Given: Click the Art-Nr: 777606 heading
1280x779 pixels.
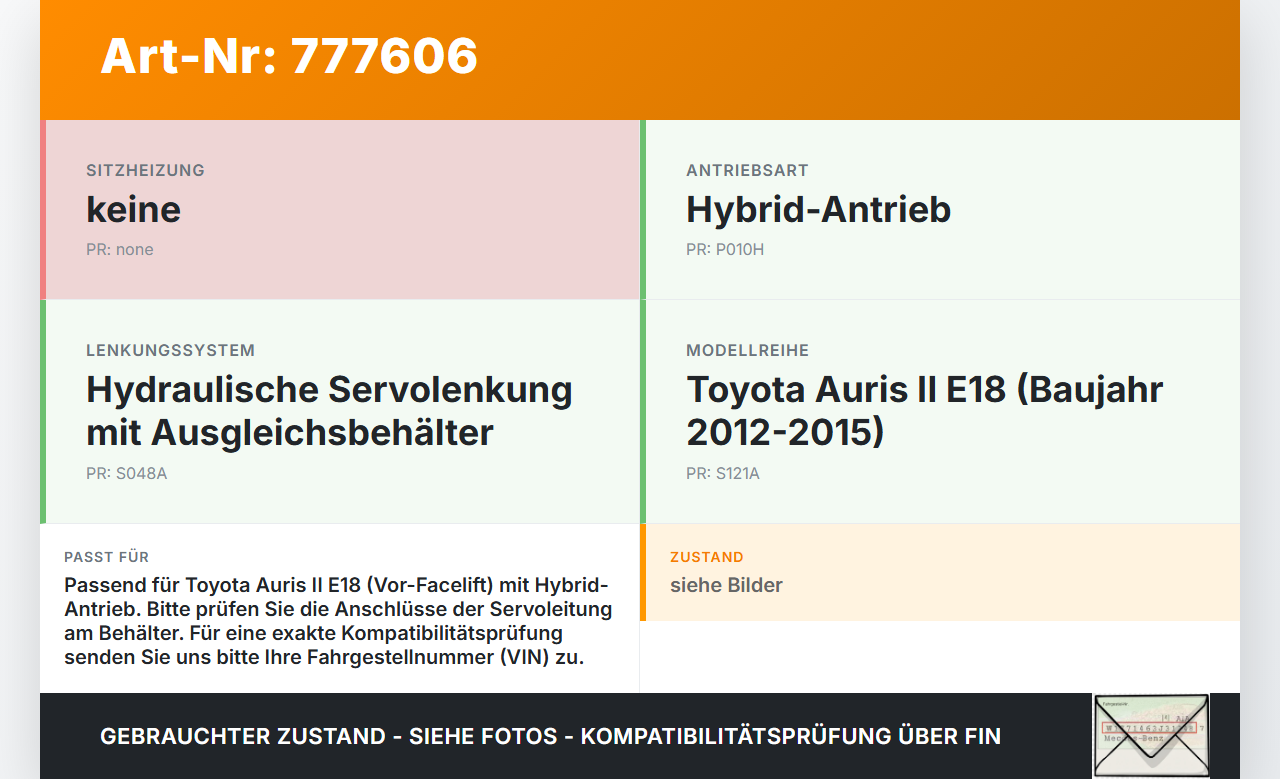Looking at the screenshot, I should (289, 56).
